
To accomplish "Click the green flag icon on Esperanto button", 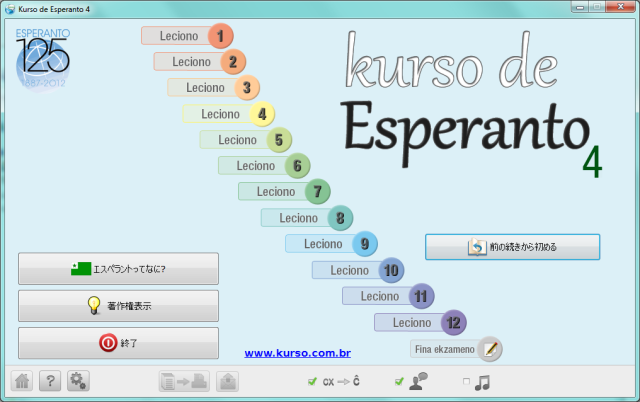I will (x=80, y=268).
